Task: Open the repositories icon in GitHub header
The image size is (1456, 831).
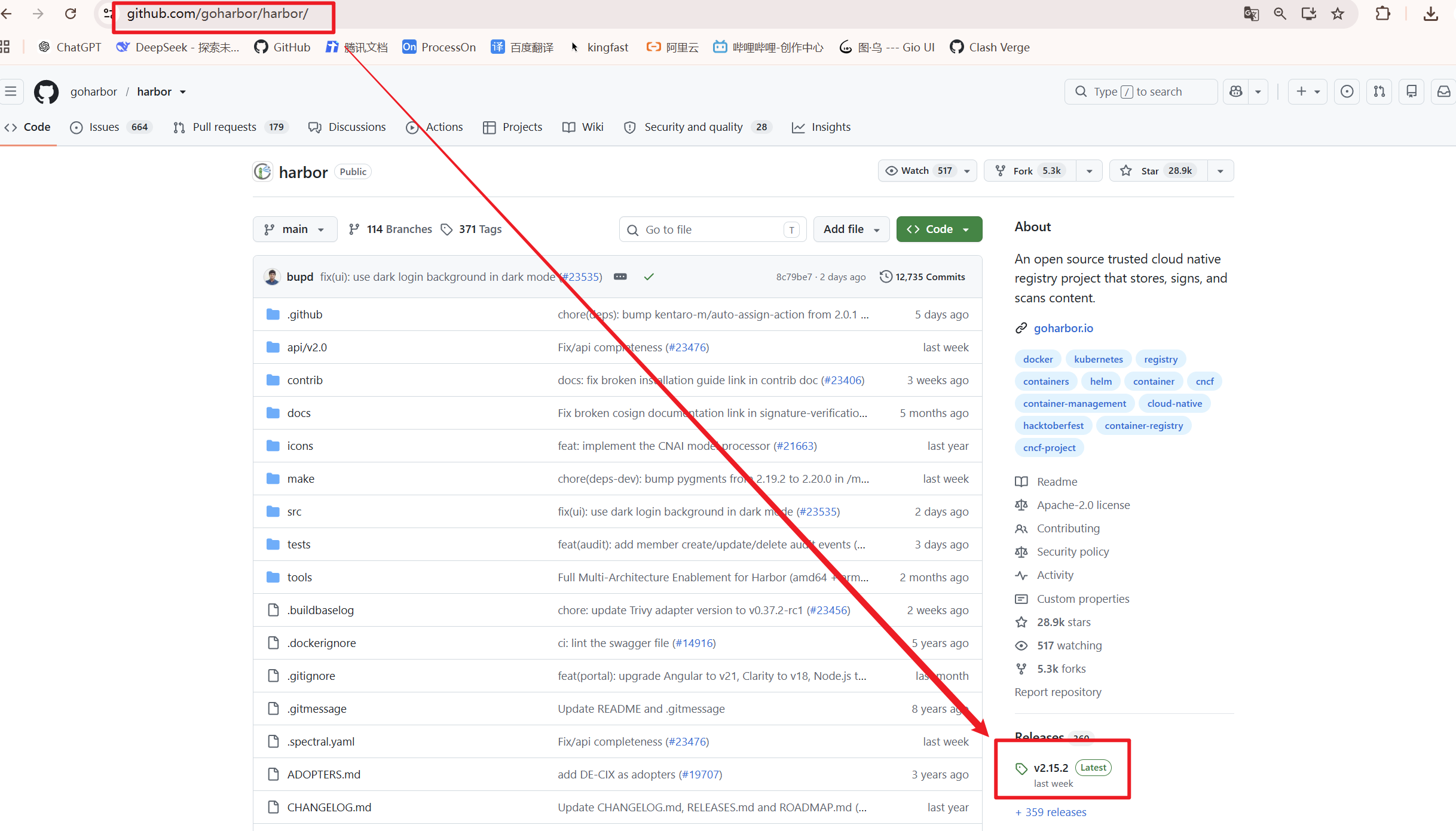Action: pyautogui.click(x=1412, y=91)
